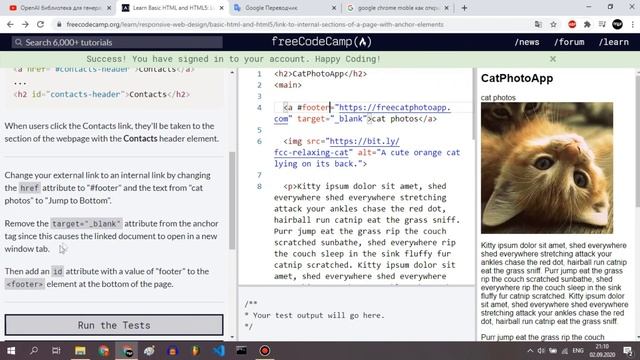Click target="_blank" text in the editor
The width and height of the screenshot is (640, 360).
pyautogui.click(x=332, y=119)
